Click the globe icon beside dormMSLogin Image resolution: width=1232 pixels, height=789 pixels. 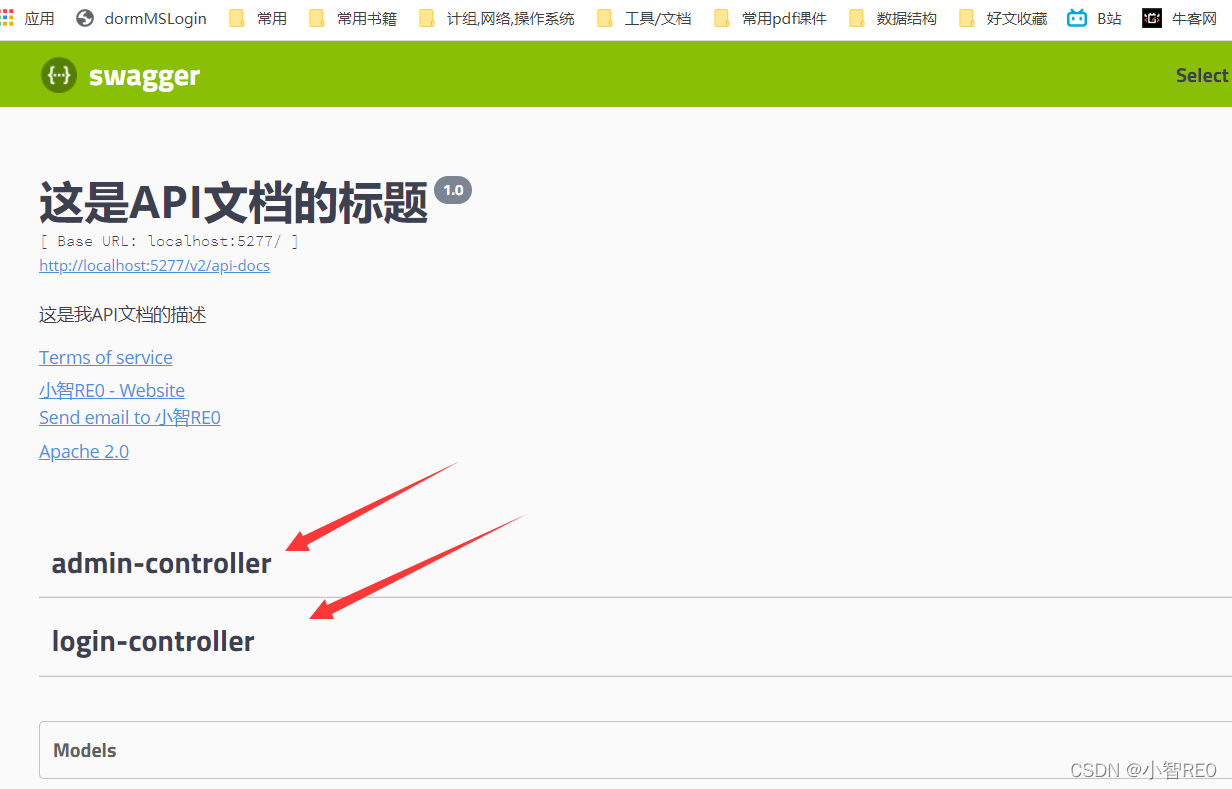pyautogui.click(x=84, y=18)
